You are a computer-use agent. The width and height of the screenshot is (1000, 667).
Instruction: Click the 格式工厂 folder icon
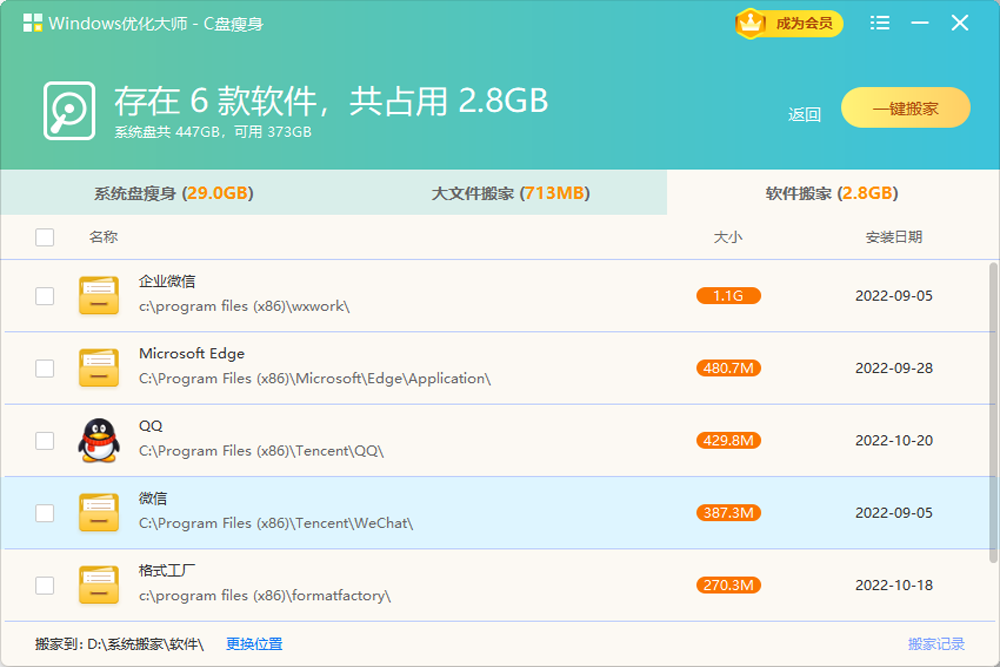[99, 585]
